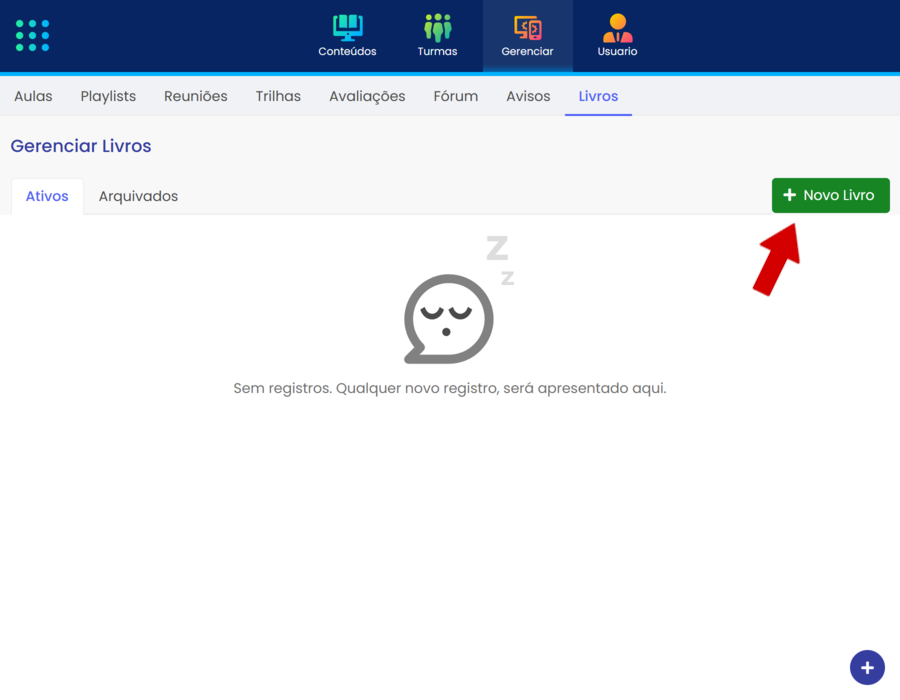Viewport: 900px width, 700px height.
Task: Open the Conteúdos monitor icon
Action: pyautogui.click(x=347, y=27)
